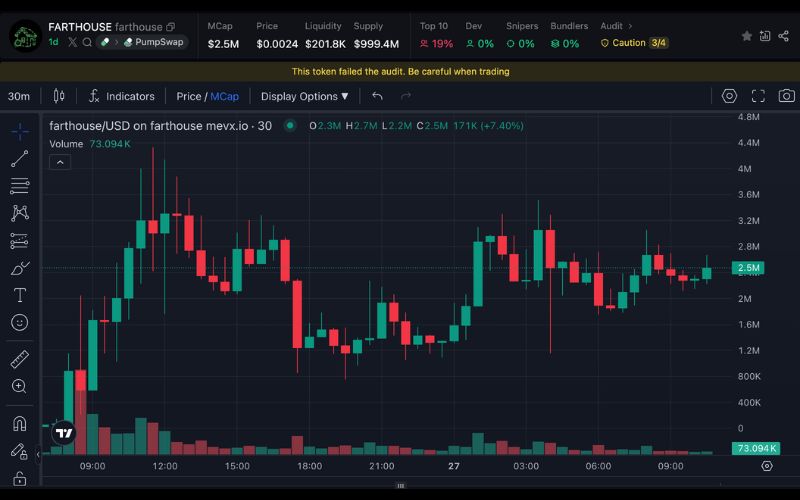Viewport: 800px width, 500px height.
Task: Click the pump pill icon before PumpSwap
Action: click(105, 42)
